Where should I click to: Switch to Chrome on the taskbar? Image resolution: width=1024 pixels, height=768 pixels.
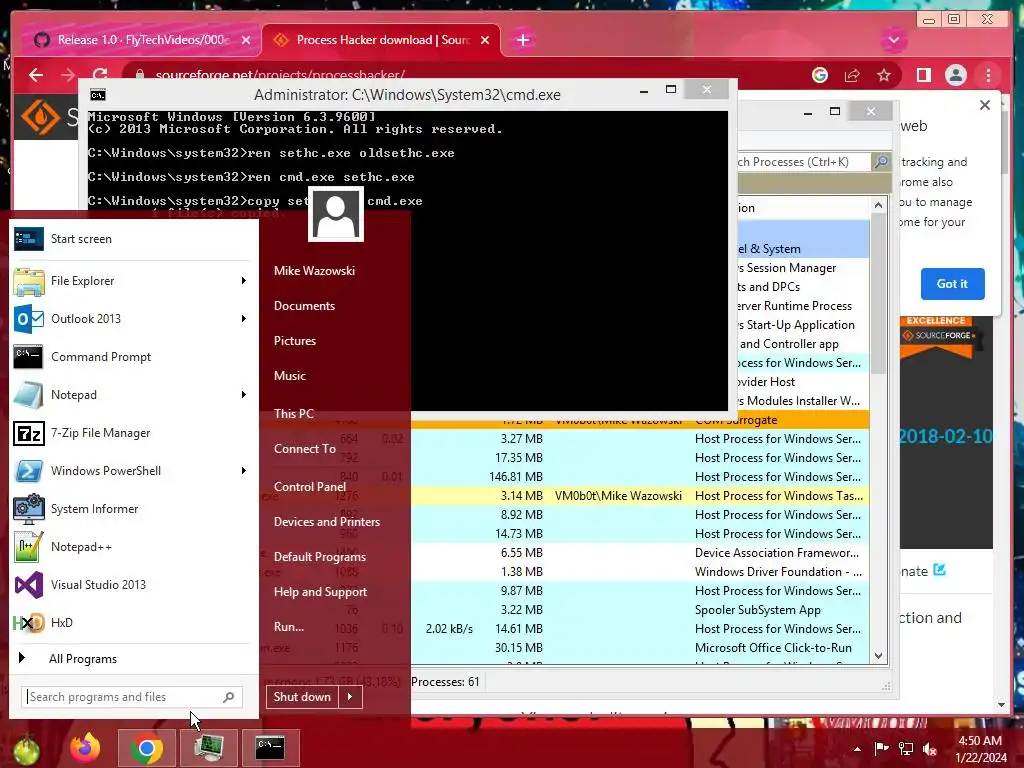click(146, 748)
